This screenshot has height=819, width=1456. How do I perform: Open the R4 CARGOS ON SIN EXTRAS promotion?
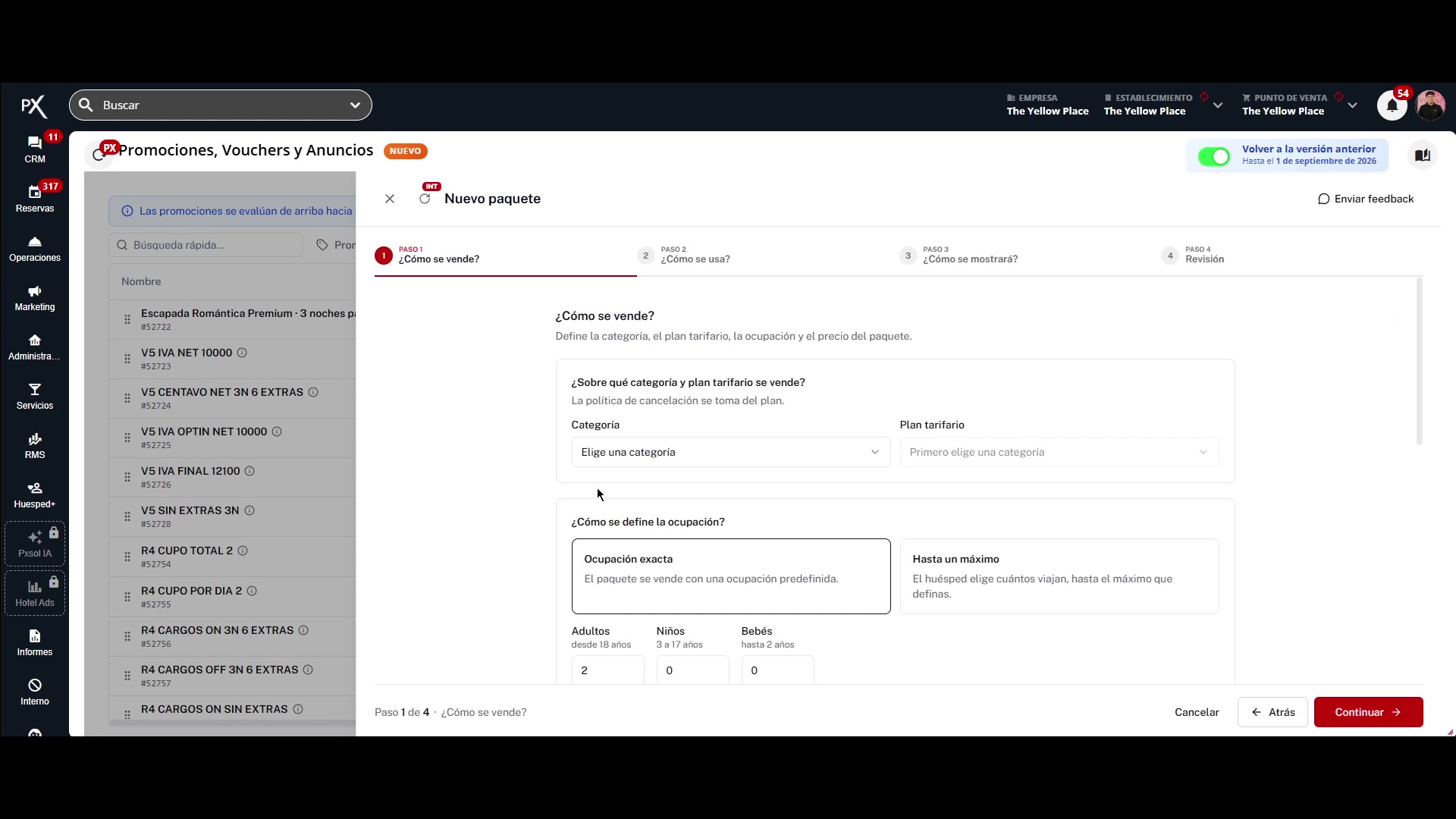pyautogui.click(x=215, y=709)
